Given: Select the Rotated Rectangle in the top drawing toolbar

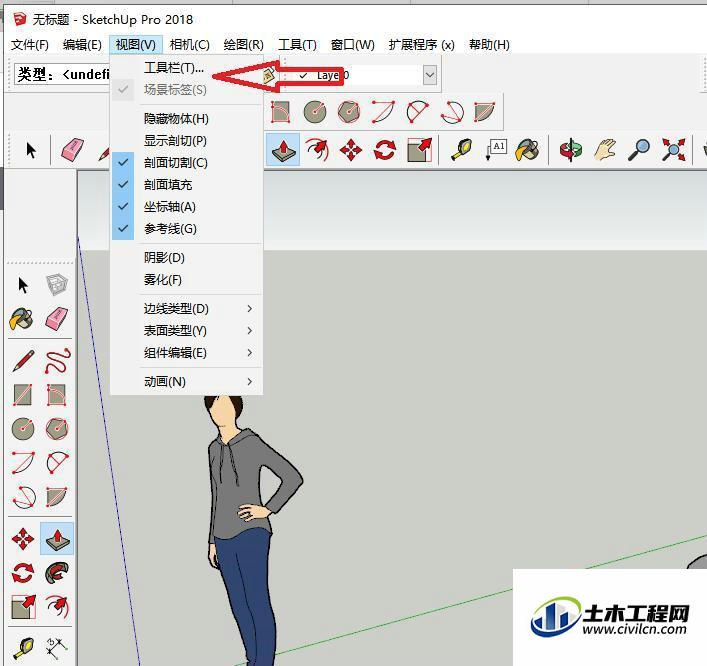Looking at the screenshot, I should pyautogui.click(x=280, y=112).
